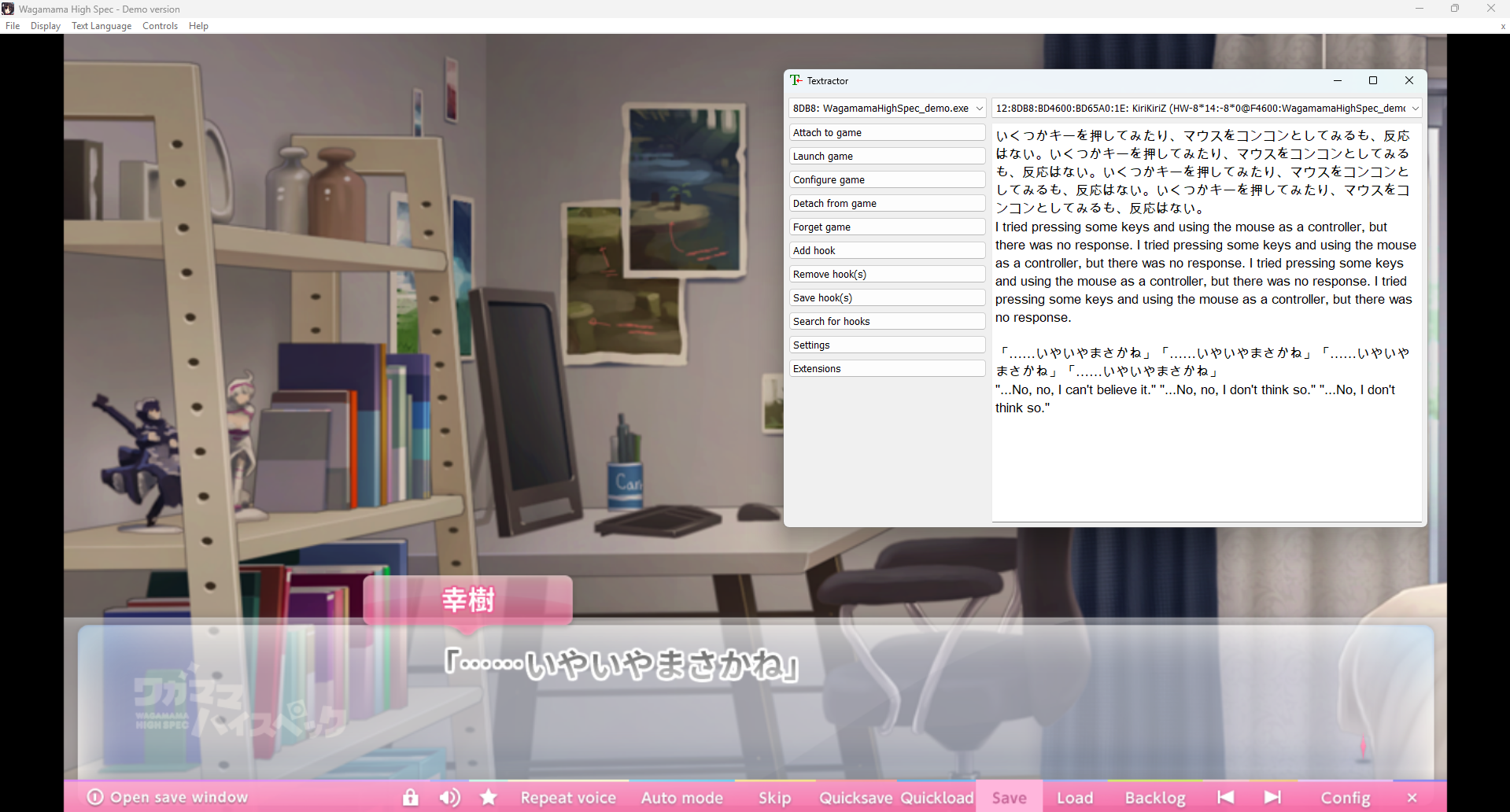Click Add hook button
The height and width of the screenshot is (812, 1510).
point(887,250)
